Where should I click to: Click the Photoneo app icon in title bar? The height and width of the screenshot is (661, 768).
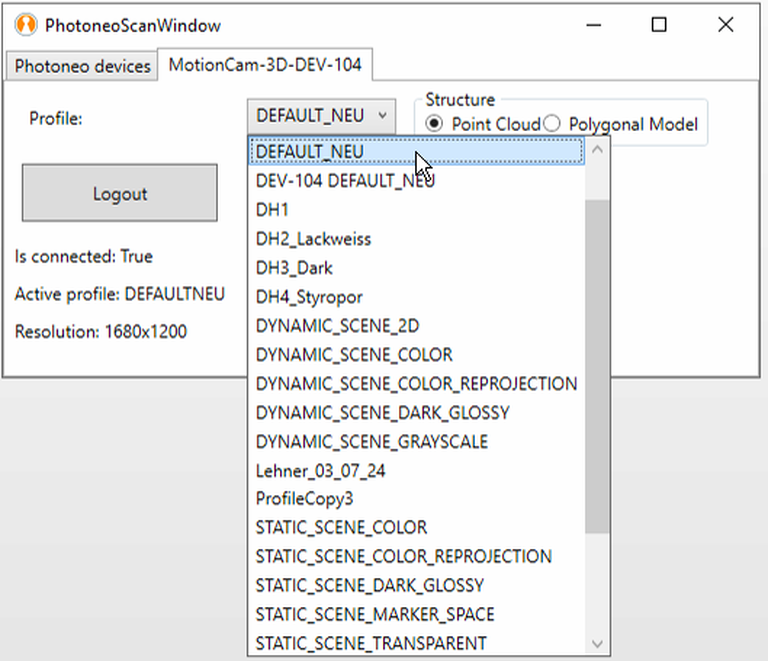coord(25,24)
